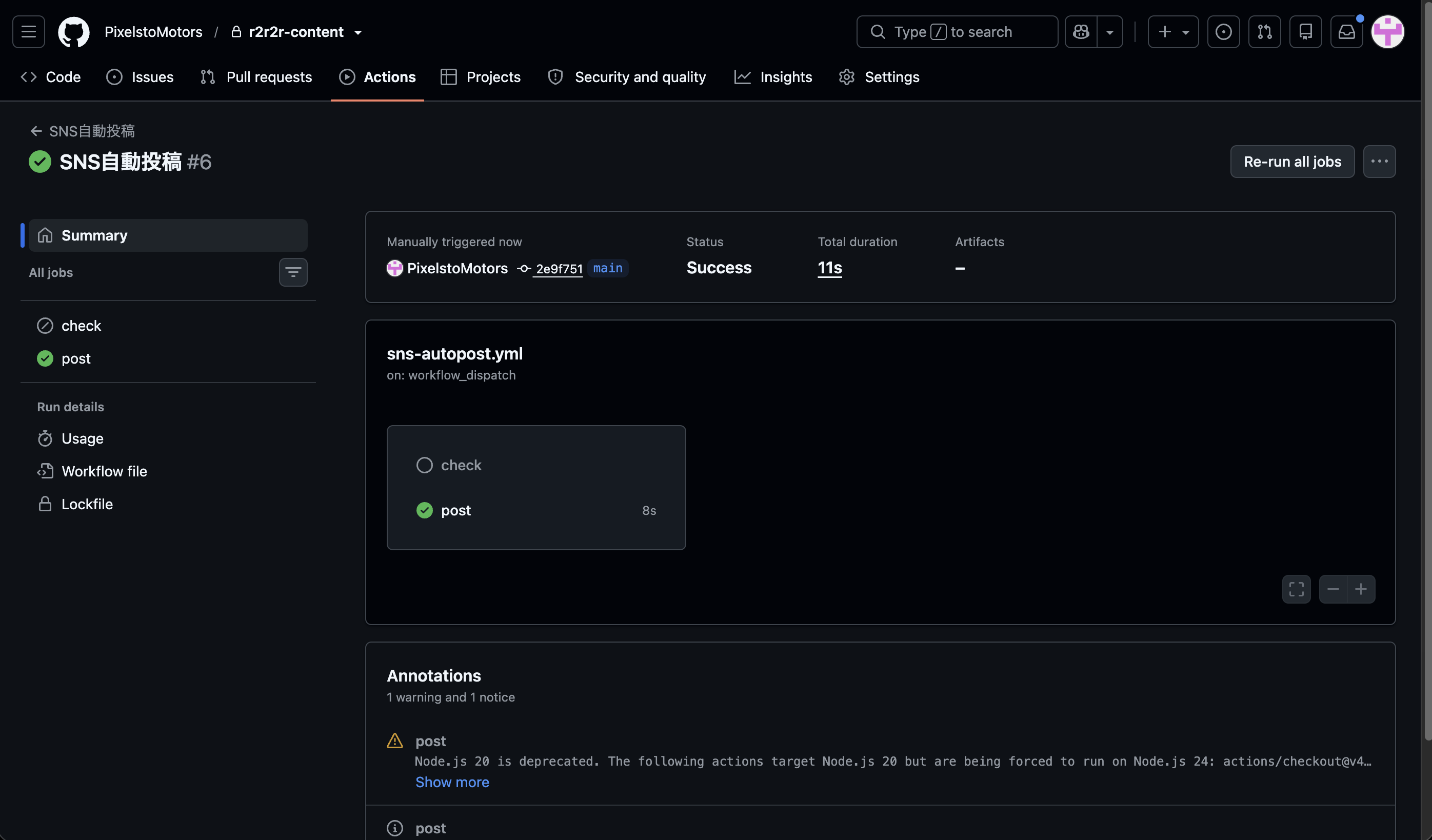The width and height of the screenshot is (1432, 840).
Task: Select the Actions tab
Action: [x=377, y=77]
